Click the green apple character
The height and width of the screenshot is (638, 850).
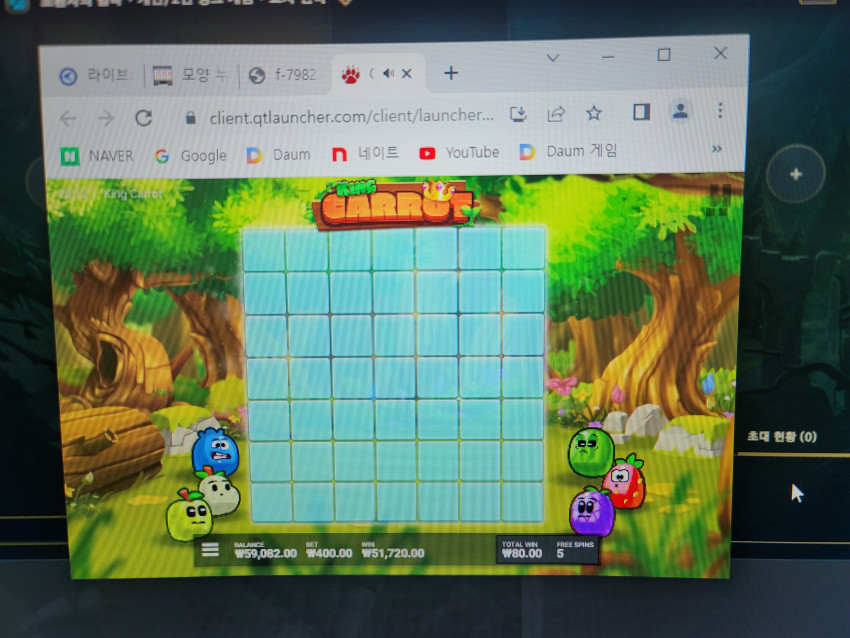(188, 514)
